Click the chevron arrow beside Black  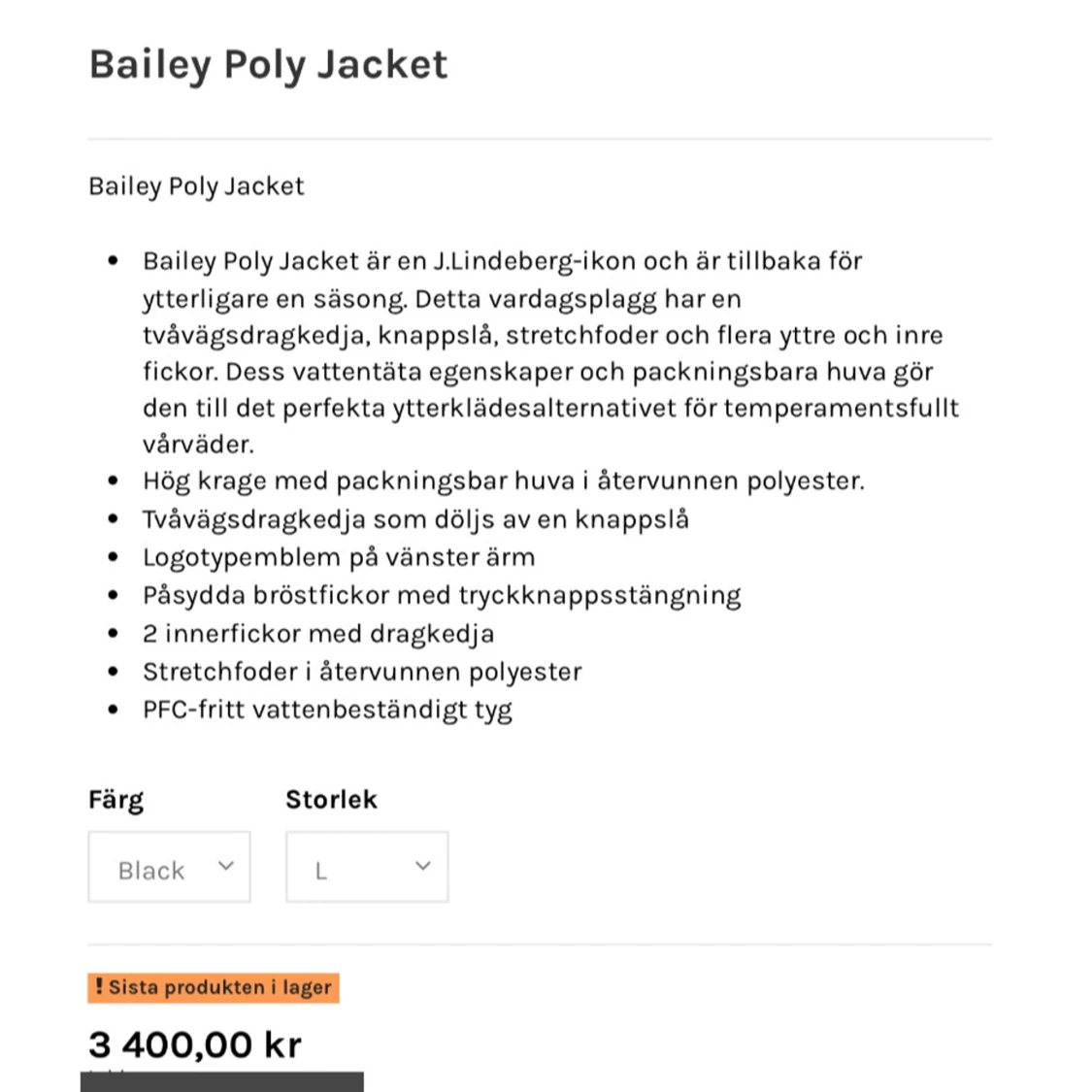[226, 866]
